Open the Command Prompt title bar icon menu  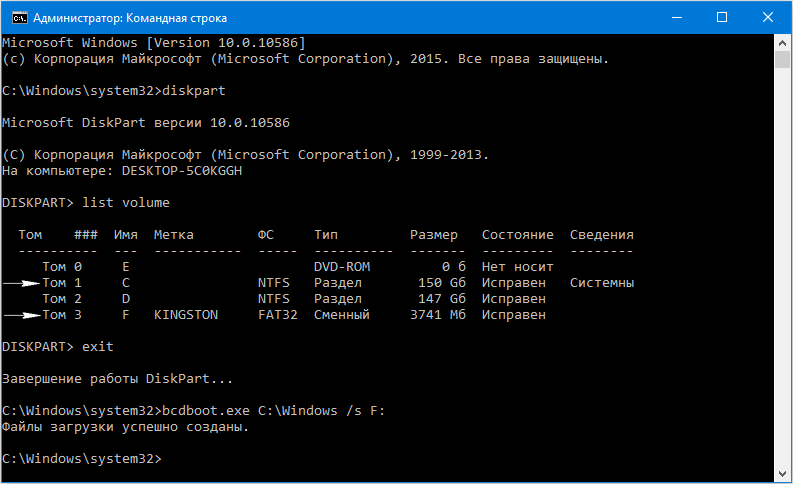click(x=15, y=17)
